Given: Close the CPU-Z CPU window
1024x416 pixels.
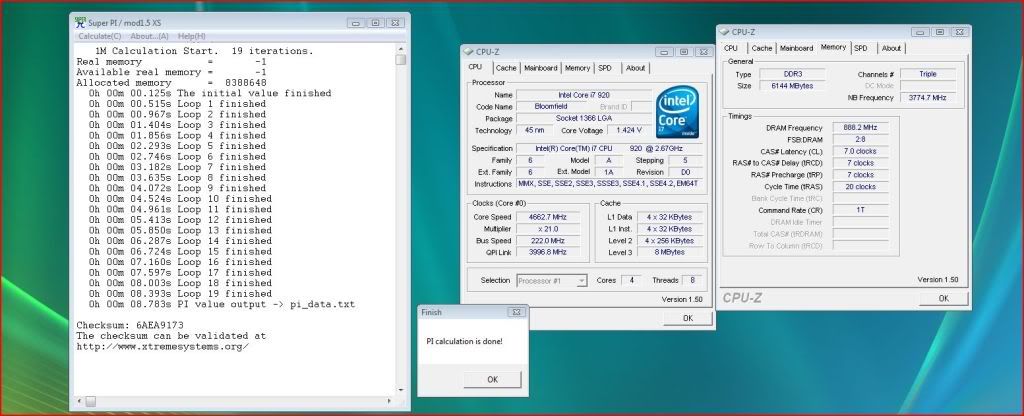Looking at the screenshot, I should [703, 52].
